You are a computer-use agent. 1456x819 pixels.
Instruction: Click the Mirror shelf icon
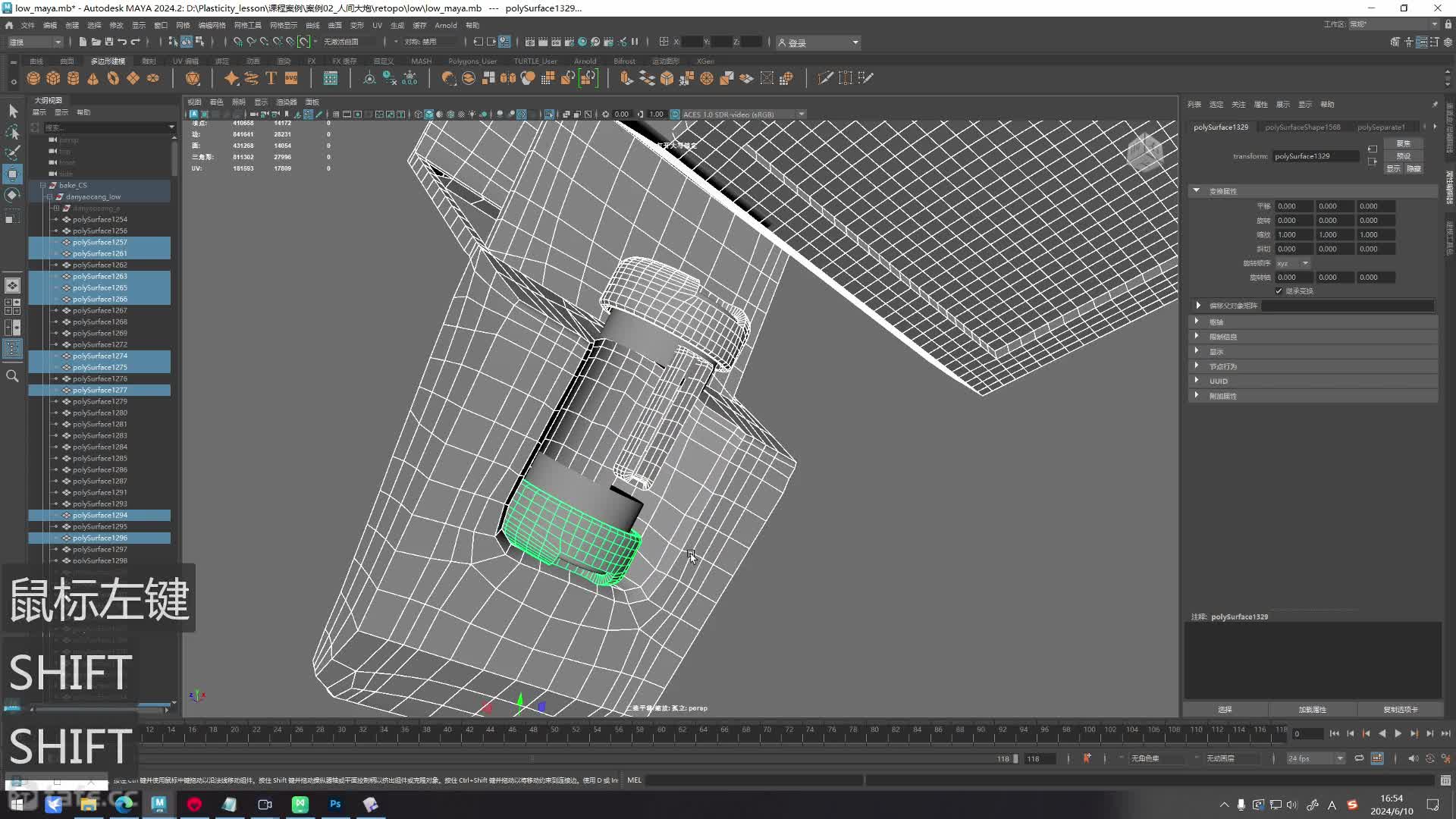508,78
